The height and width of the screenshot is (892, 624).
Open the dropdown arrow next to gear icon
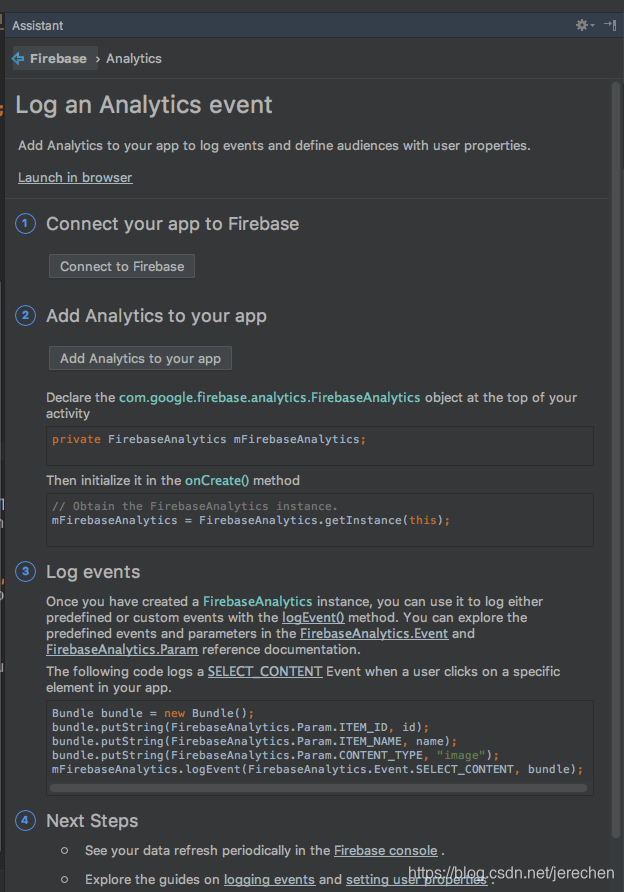[x=592, y=25]
